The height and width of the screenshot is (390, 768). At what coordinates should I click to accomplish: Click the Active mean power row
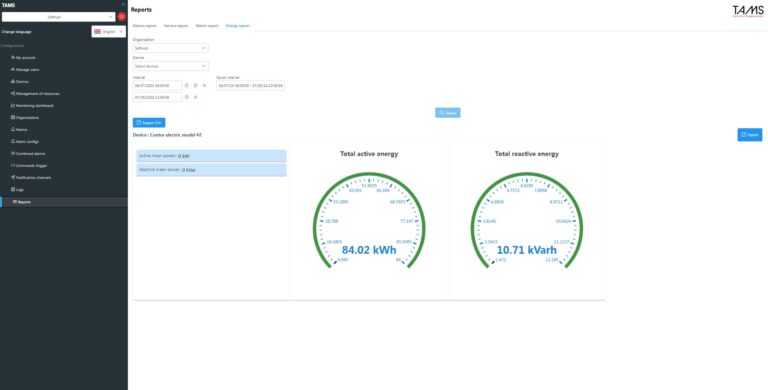211,156
